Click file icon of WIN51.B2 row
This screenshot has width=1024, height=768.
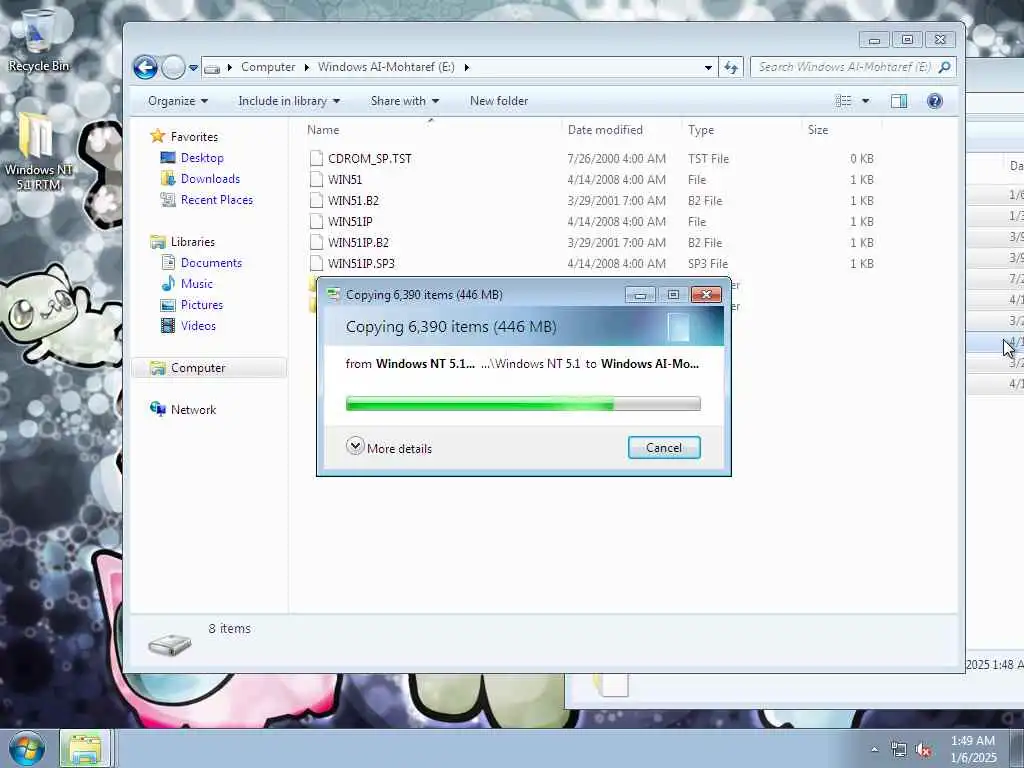(316, 200)
